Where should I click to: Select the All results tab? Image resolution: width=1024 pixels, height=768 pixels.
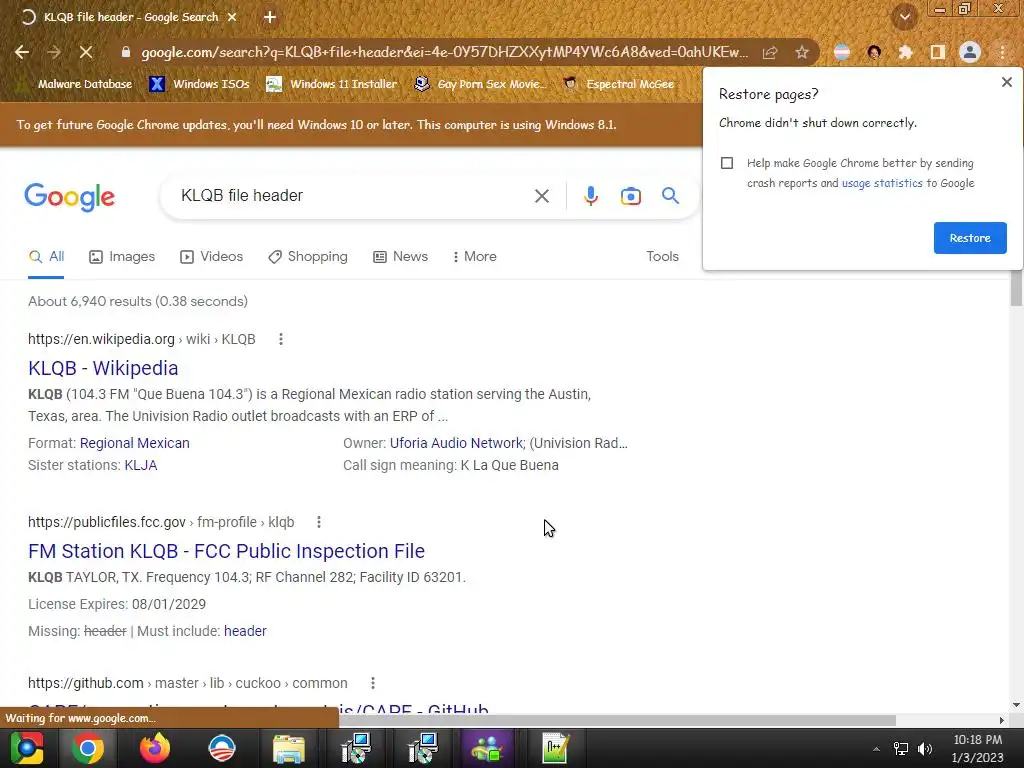pos(46,257)
